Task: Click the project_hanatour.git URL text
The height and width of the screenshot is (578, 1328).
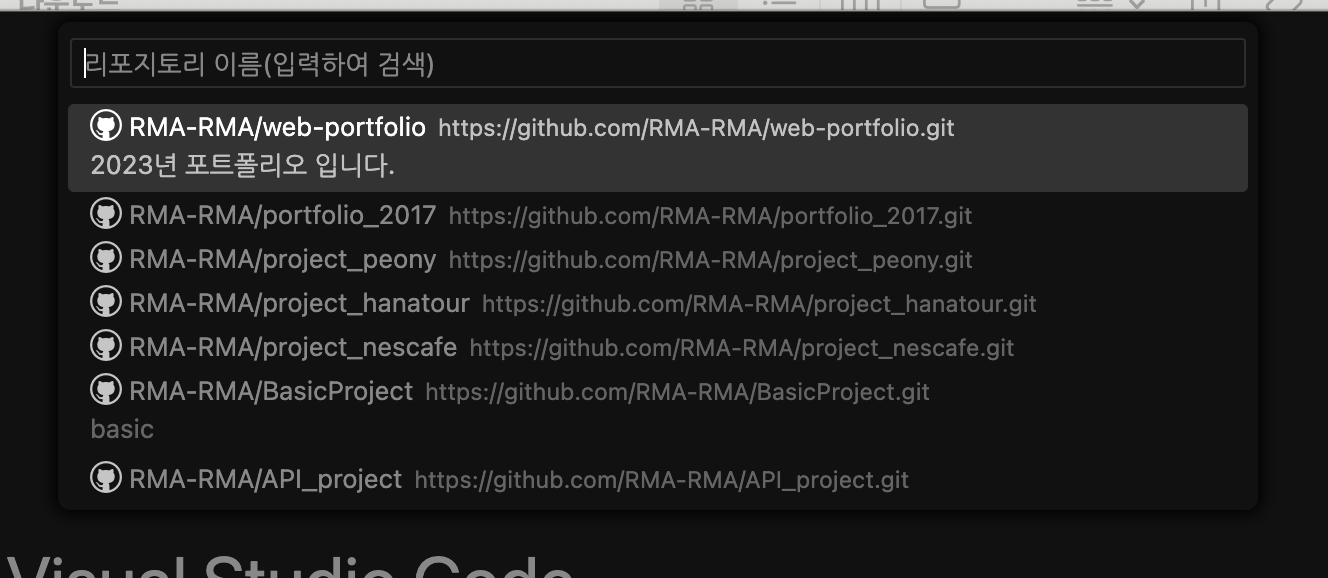Action: [x=759, y=304]
